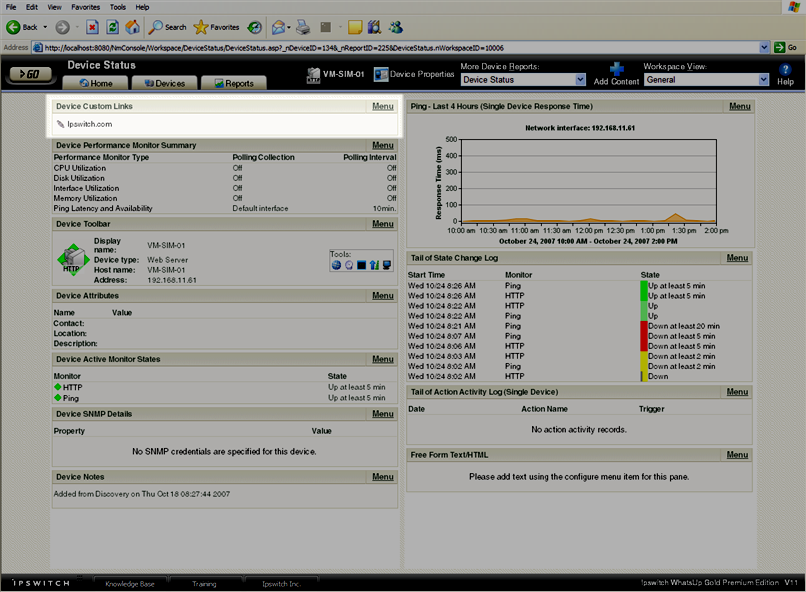Open Menu for Device Custom Links pane
806x592 pixels.
click(382, 106)
